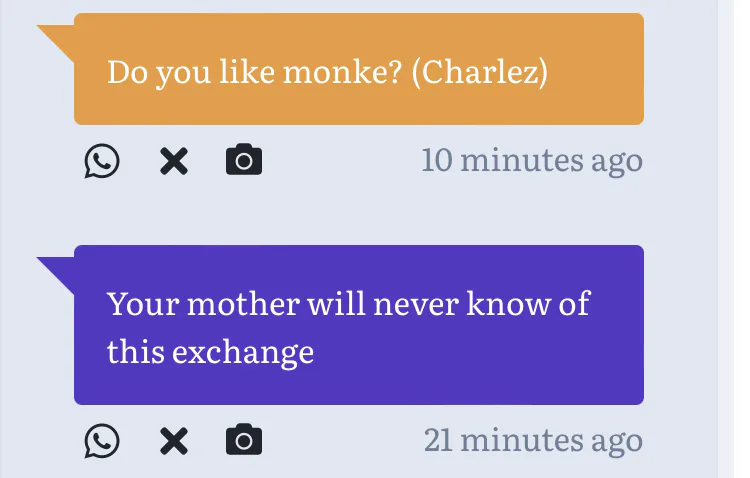750x478 pixels.
Task: Click the purple bubble's pointed tail
Action: [x=58, y=271]
